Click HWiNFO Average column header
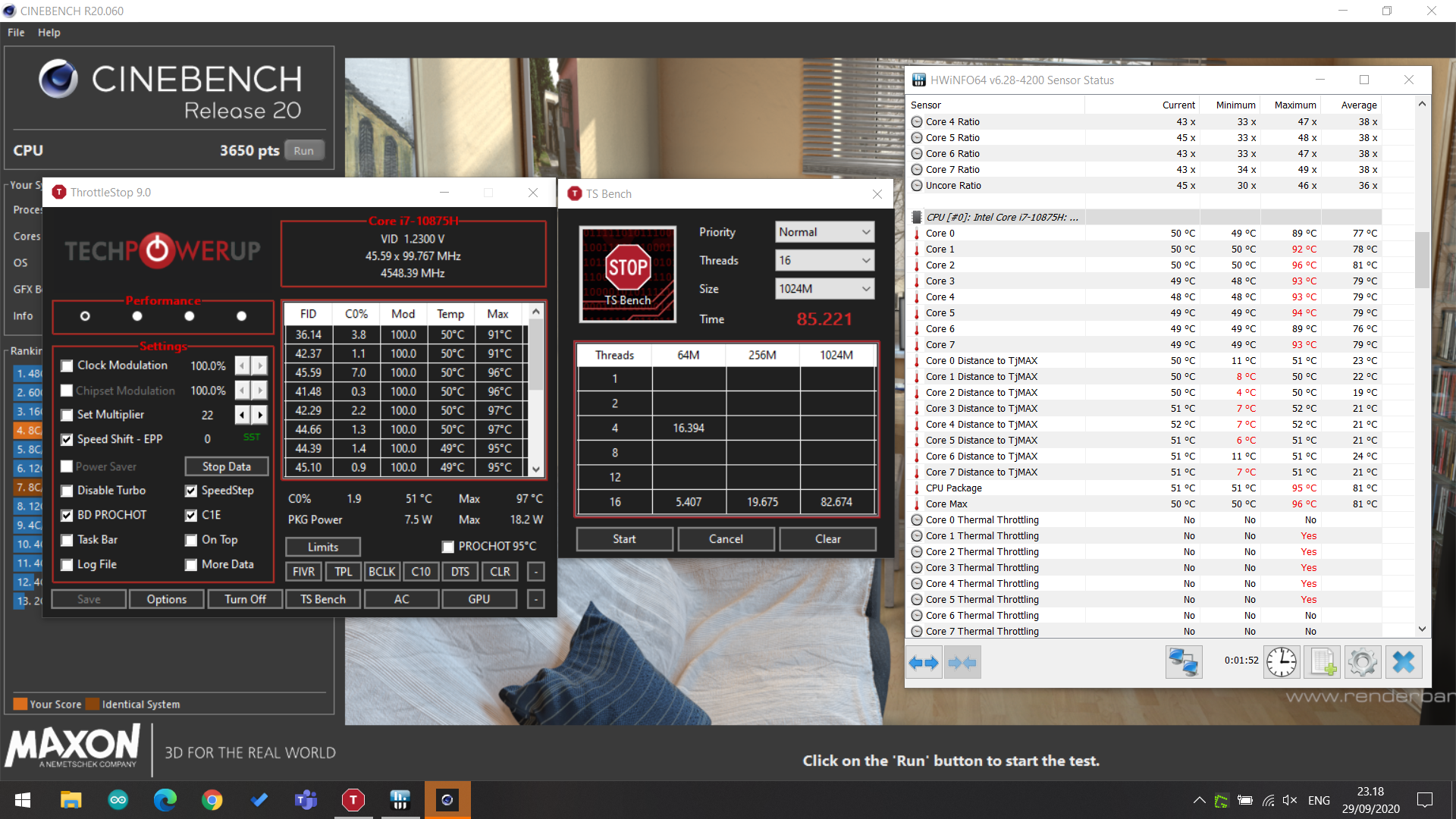Image resolution: width=1456 pixels, height=819 pixels. (x=1359, y=105)
